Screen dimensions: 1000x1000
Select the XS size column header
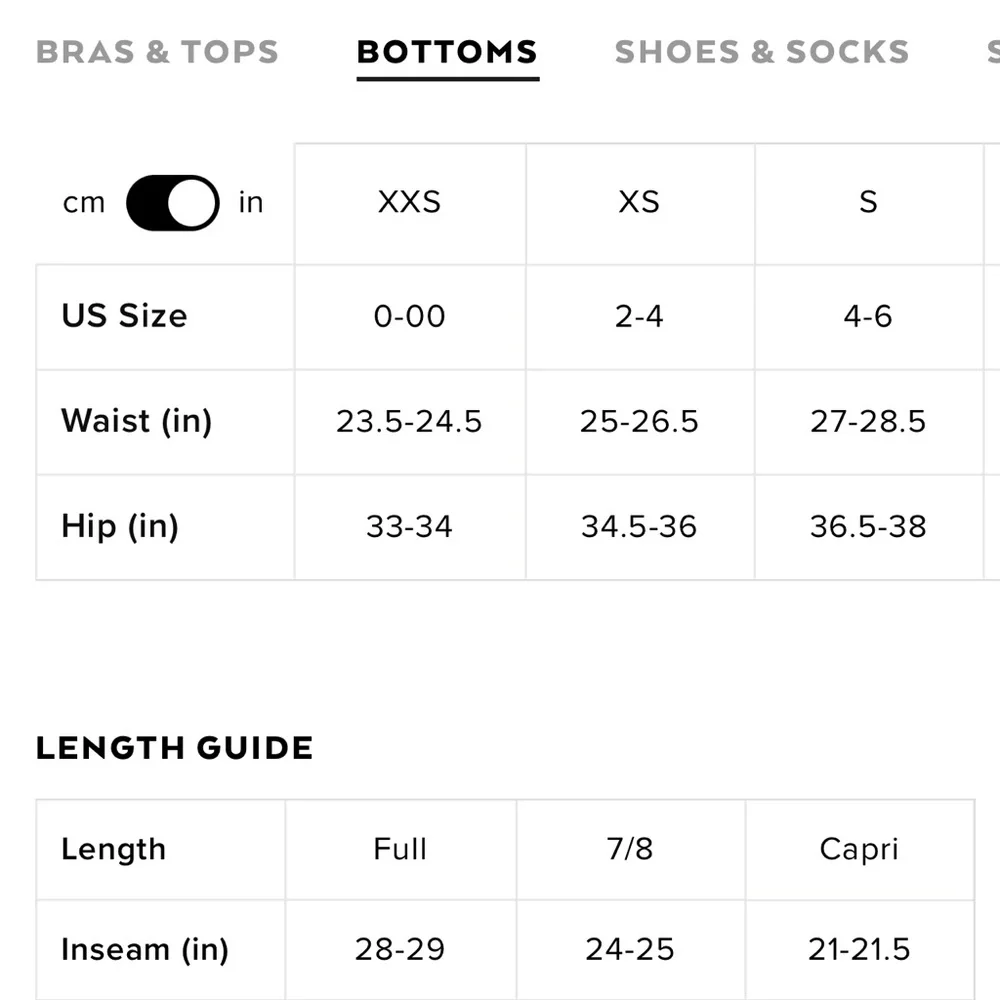tap(639, 203)
